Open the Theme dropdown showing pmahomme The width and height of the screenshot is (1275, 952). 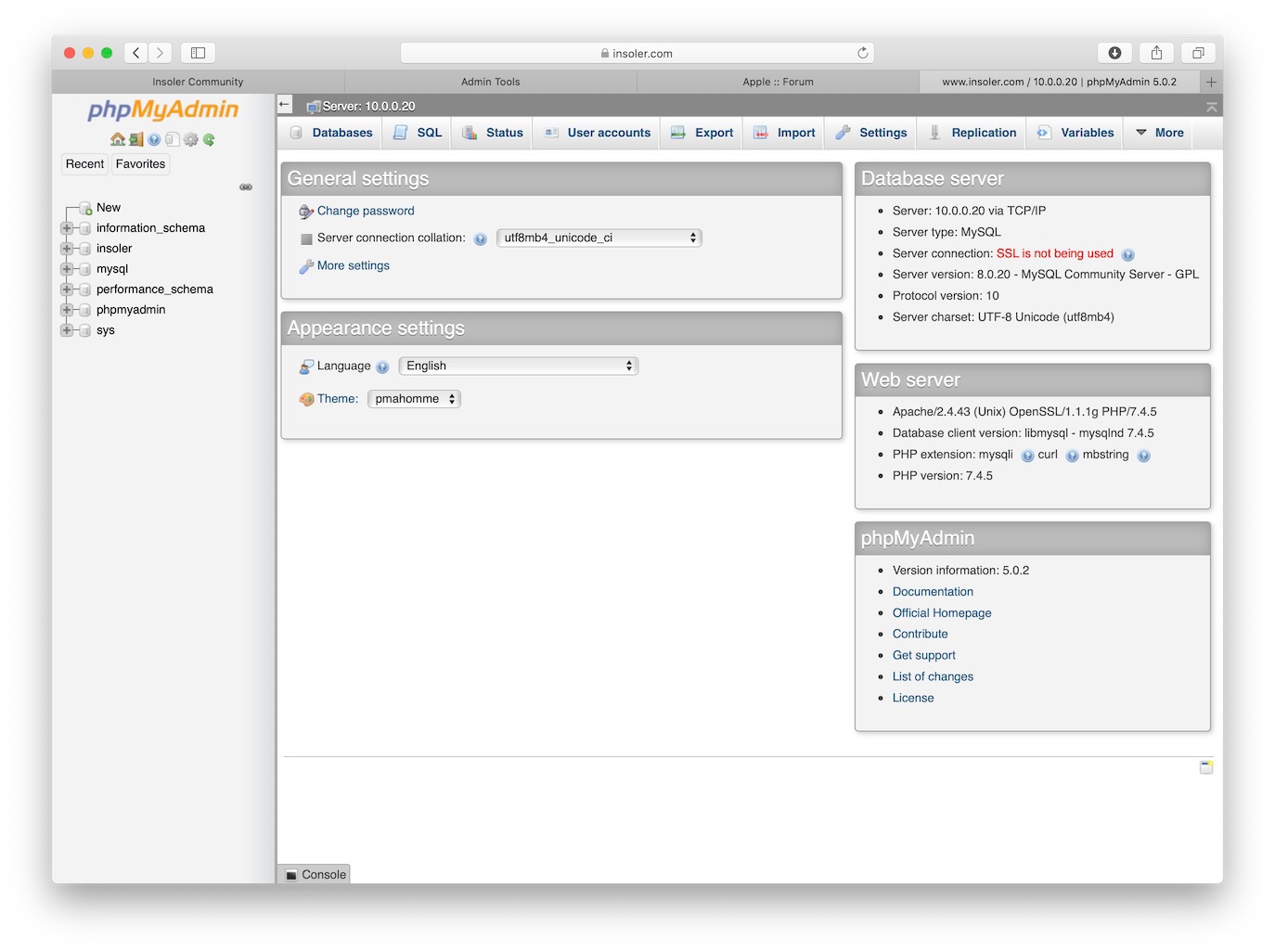tap(414, 399)
